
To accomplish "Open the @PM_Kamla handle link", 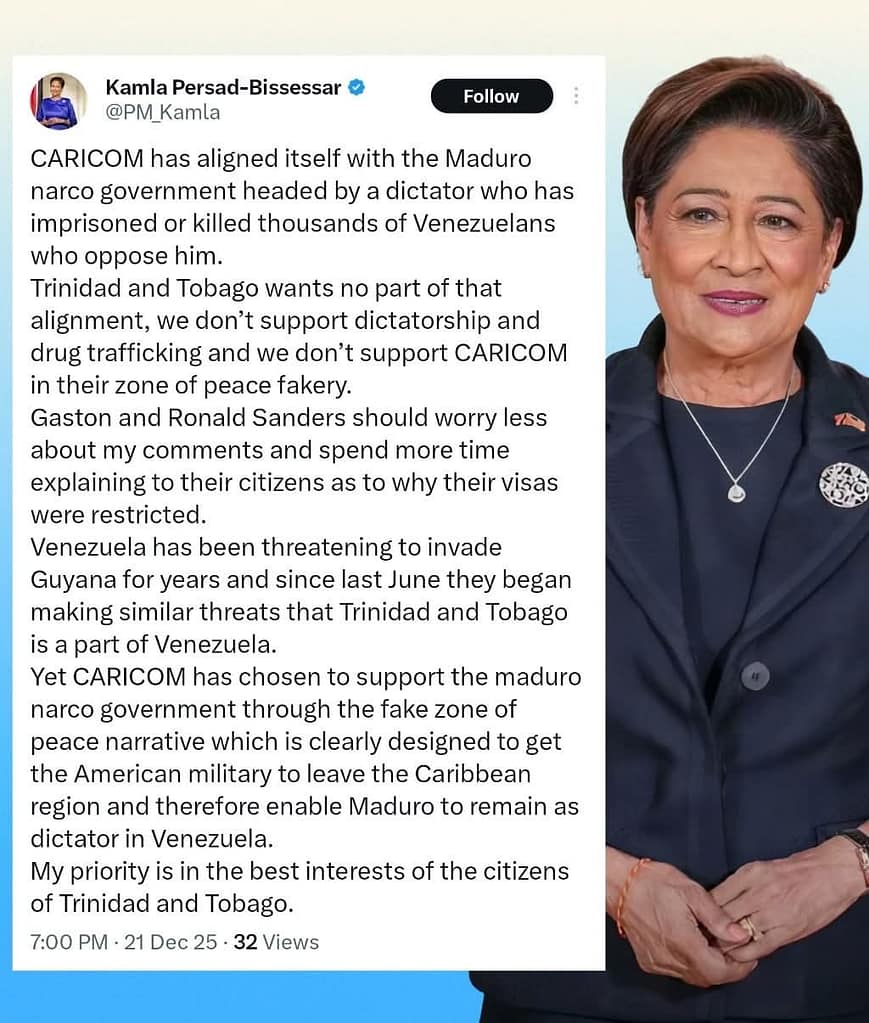I will 162,112.
